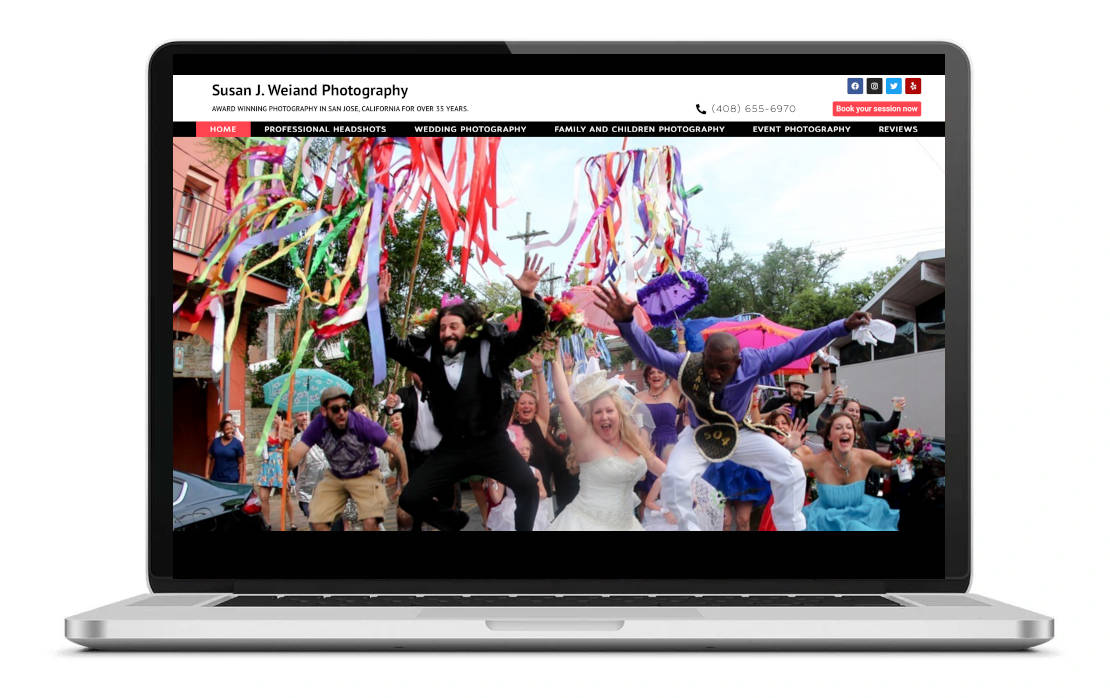The width and height of the screenshot is (1110, 698).
Task: Open the Instagram social icon
Action: [874, 86]
